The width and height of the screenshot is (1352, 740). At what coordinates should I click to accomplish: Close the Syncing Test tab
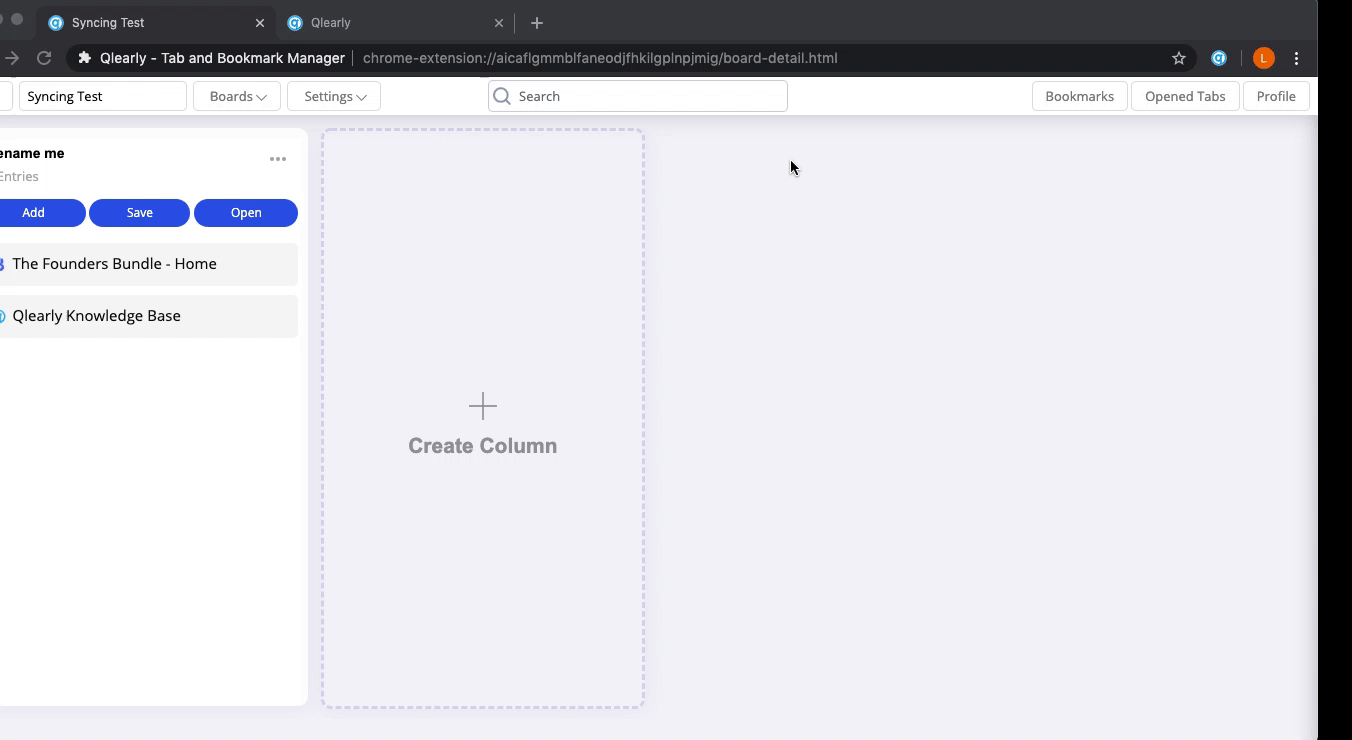tap(260, 22)
